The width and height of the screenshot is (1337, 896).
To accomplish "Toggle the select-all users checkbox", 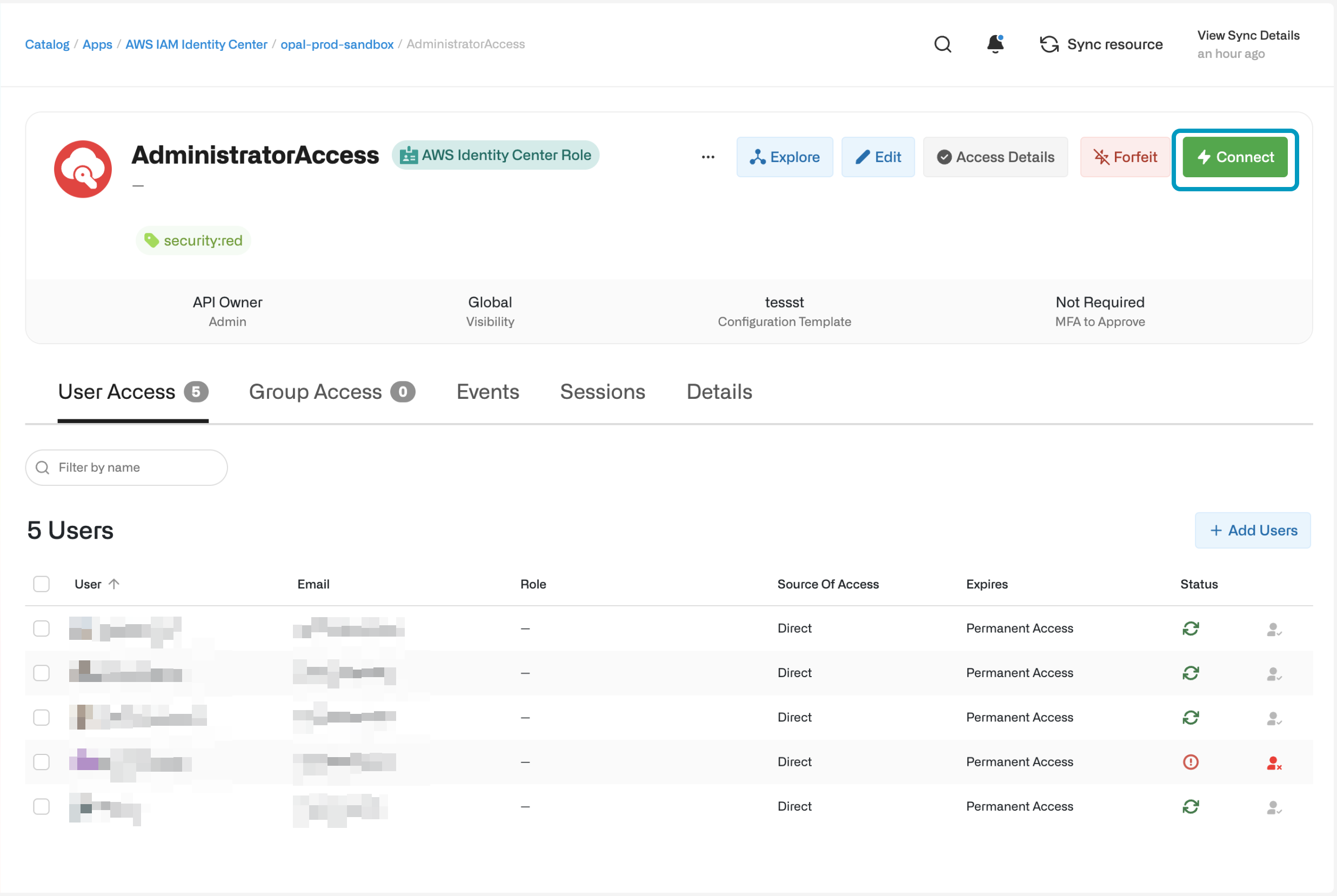I will coord(41,584).
